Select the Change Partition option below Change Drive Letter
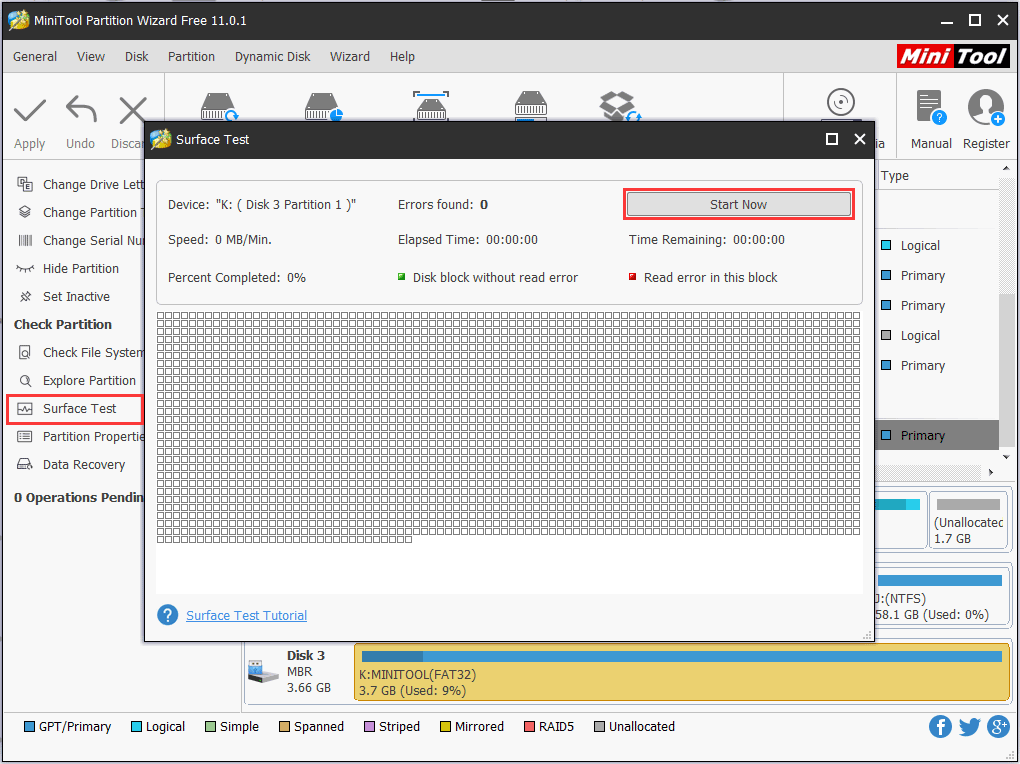 click(79, 213)
